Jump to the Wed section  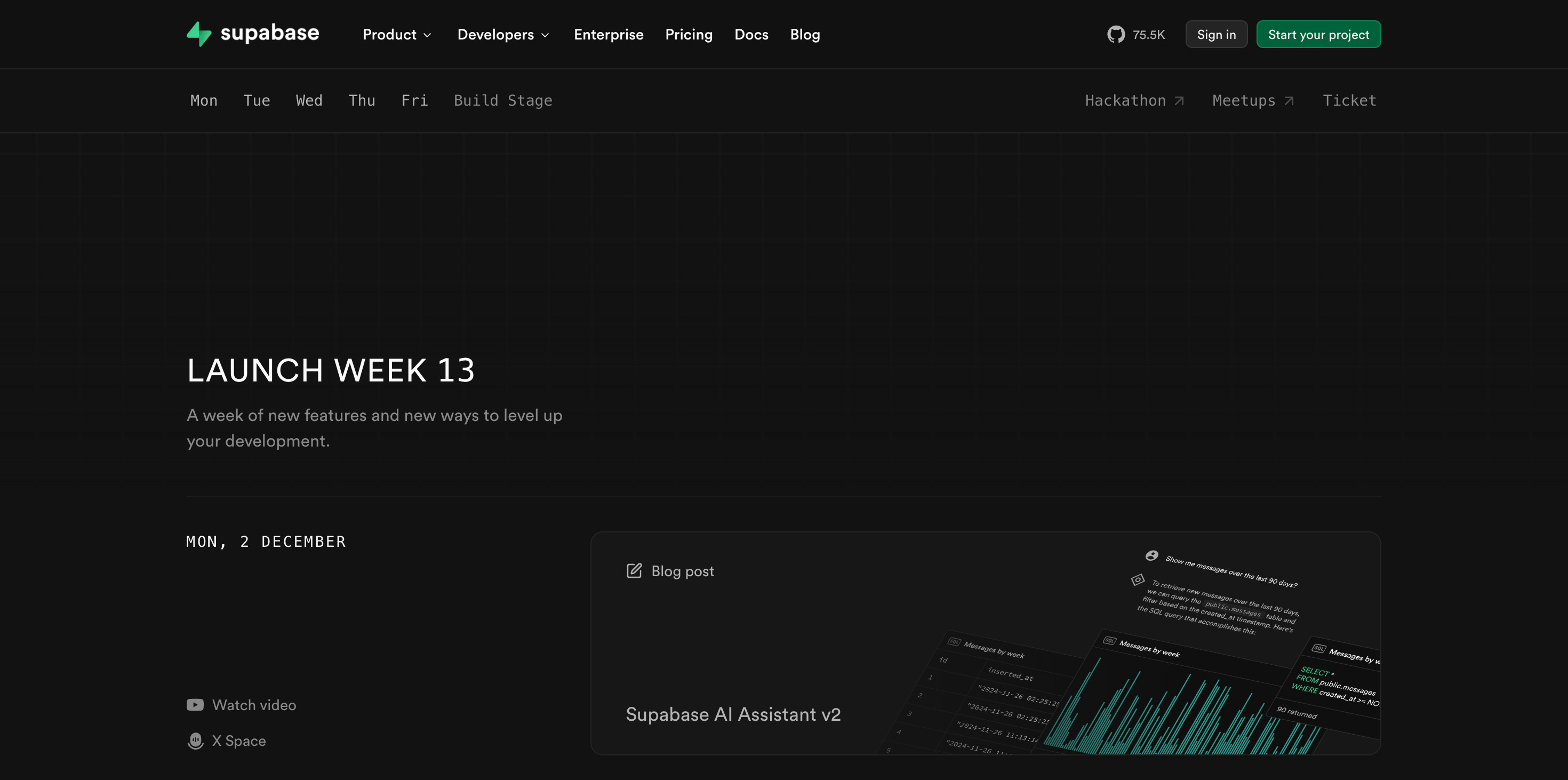[x=309, y=100]
